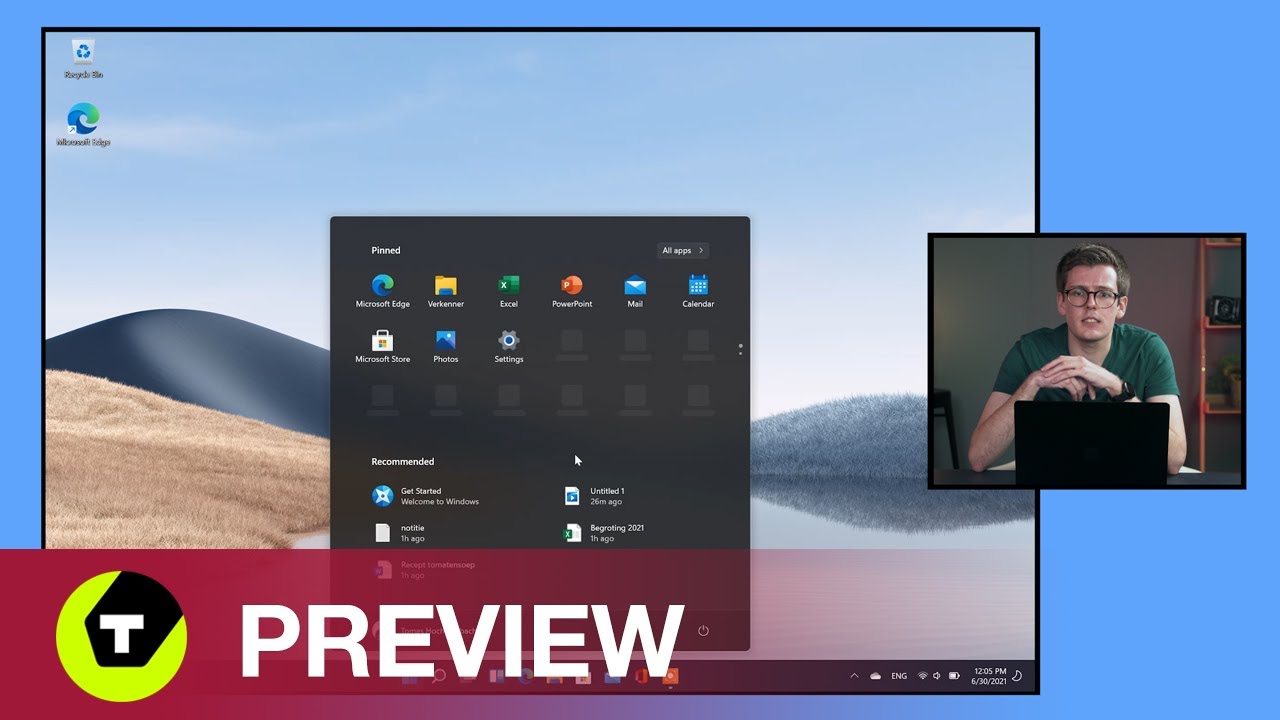Open the Photos app
Viewport: 1280px width, 720px height.
point(446,346)
